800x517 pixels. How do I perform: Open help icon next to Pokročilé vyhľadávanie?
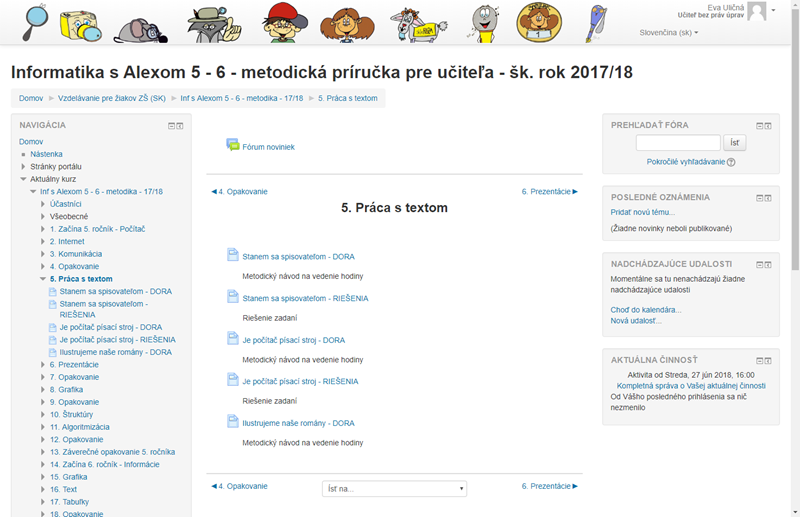(731, 162)
